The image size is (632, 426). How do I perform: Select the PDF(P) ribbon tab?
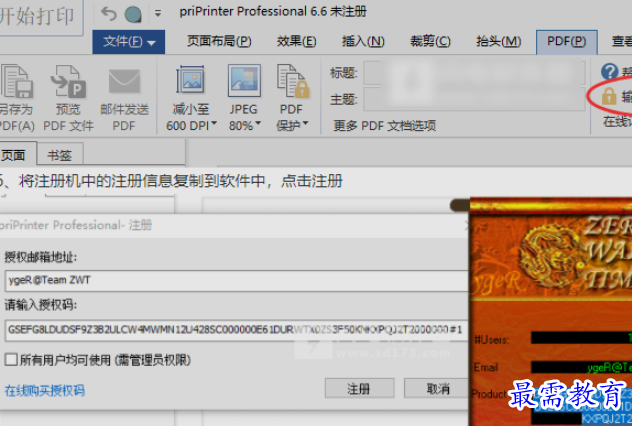pyautogui.click(x=566, y=42)
